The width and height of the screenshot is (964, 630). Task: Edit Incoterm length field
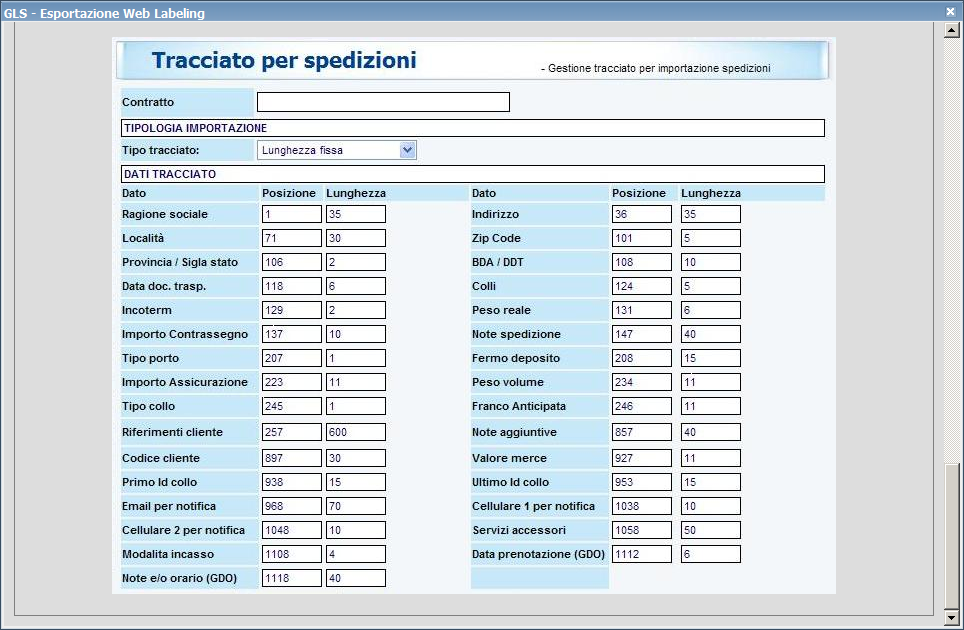tap(356, 310)
